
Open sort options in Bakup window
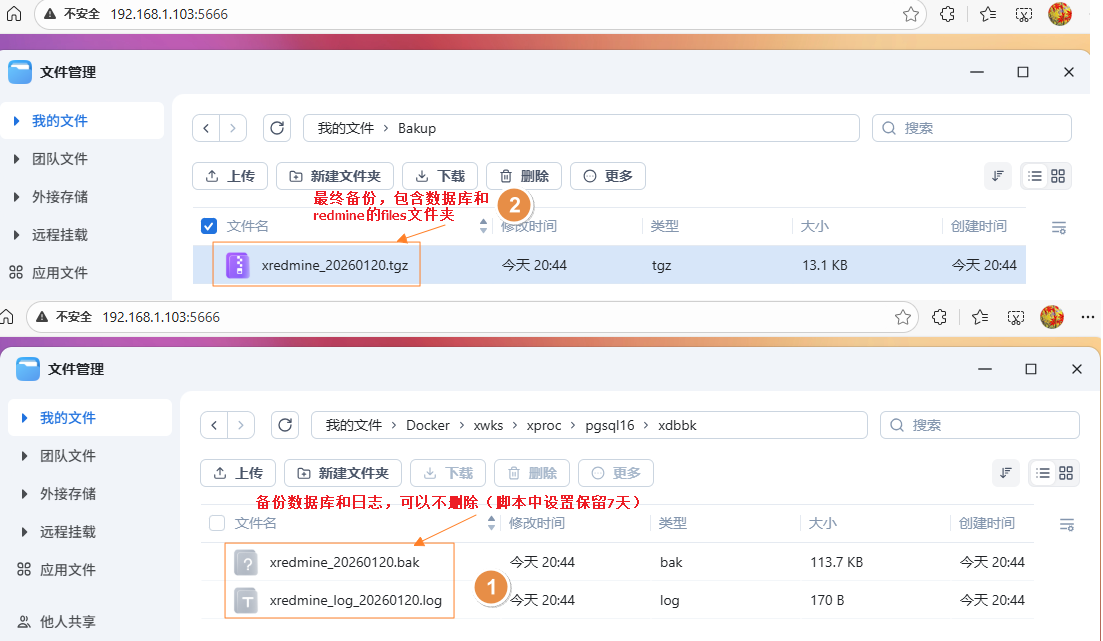point(997,176)
